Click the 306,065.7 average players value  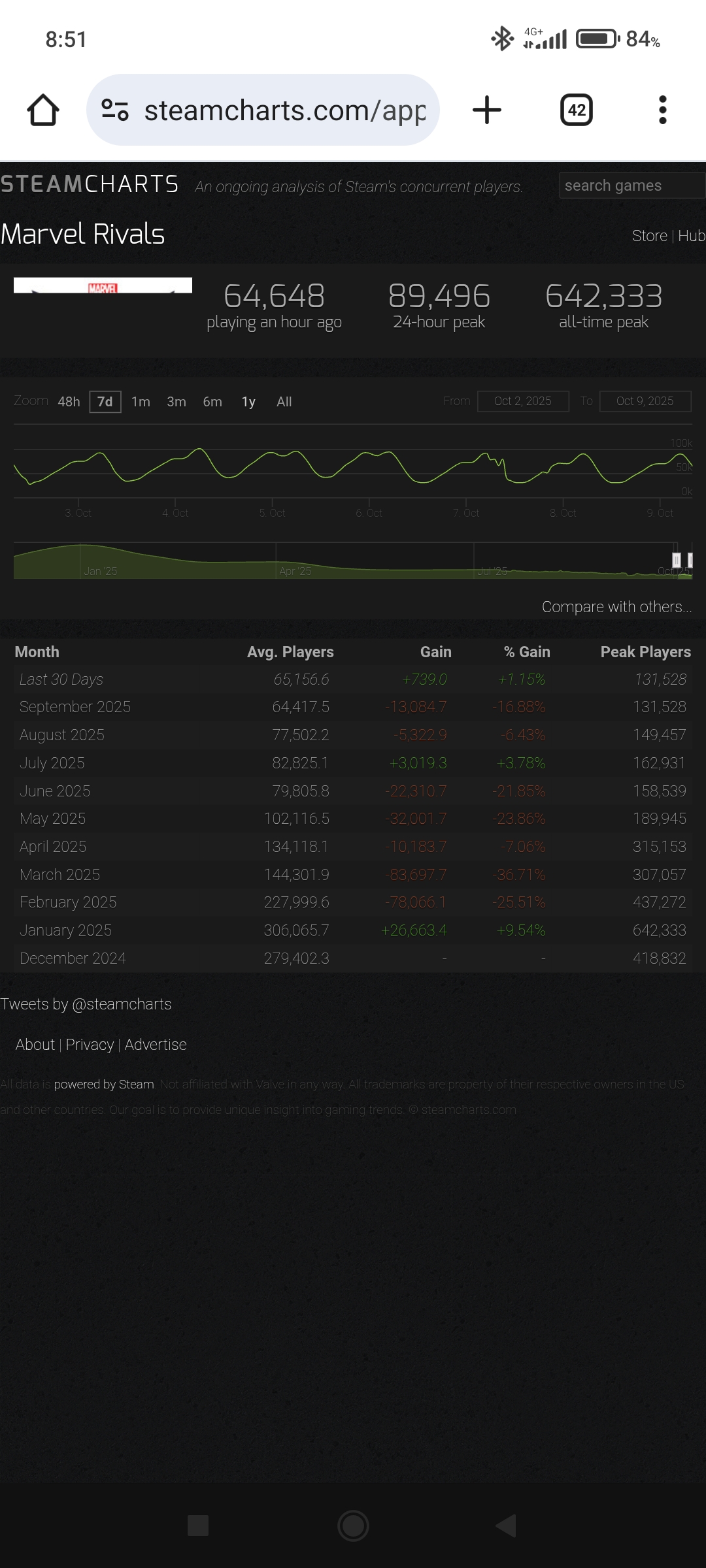tap(296, 930)
